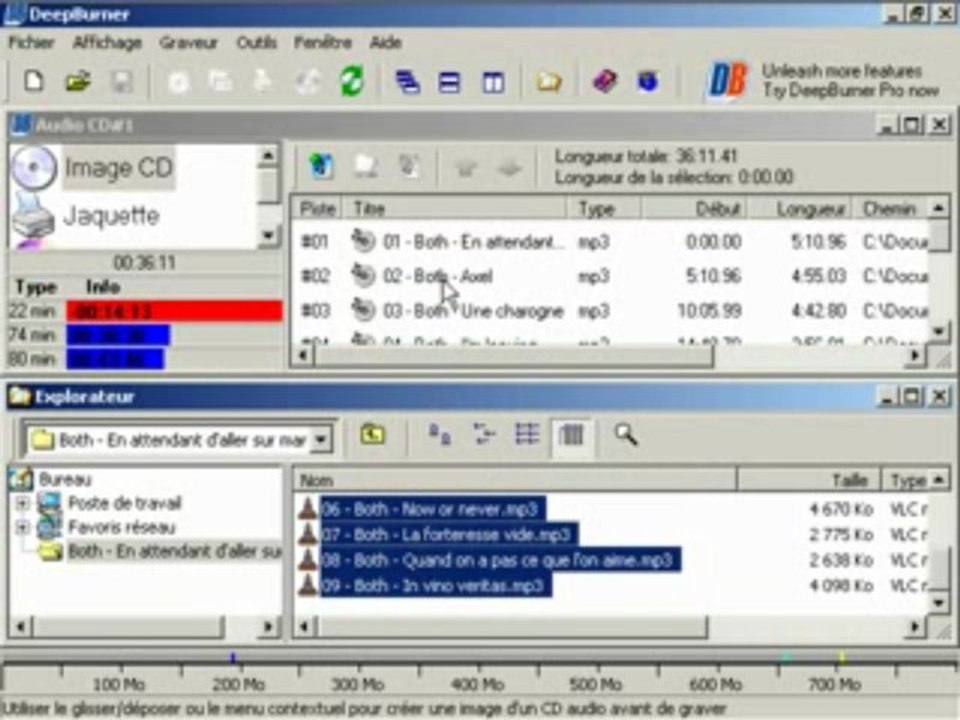The image size is (960, 720).
Task: Select file 07 - Both - La forteresse vide.mp3
Action: (x=448, y=534)
